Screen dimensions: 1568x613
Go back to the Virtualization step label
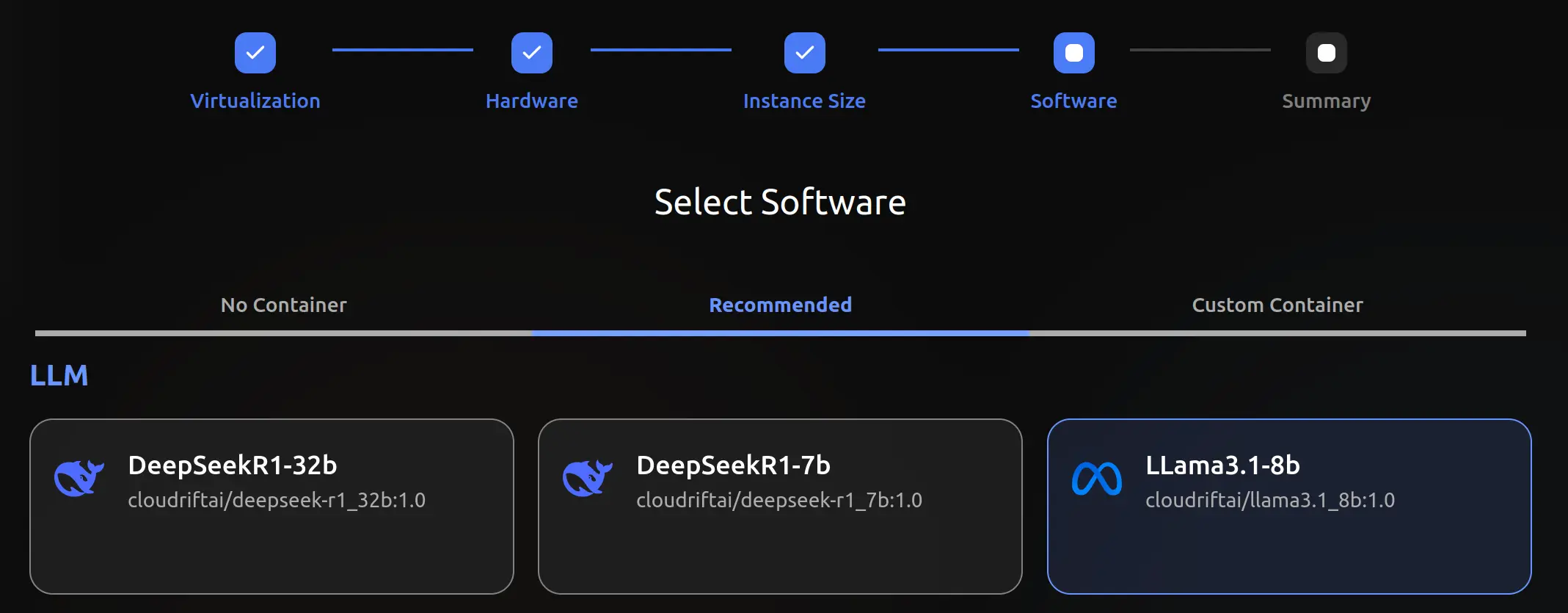click(255, 101)
